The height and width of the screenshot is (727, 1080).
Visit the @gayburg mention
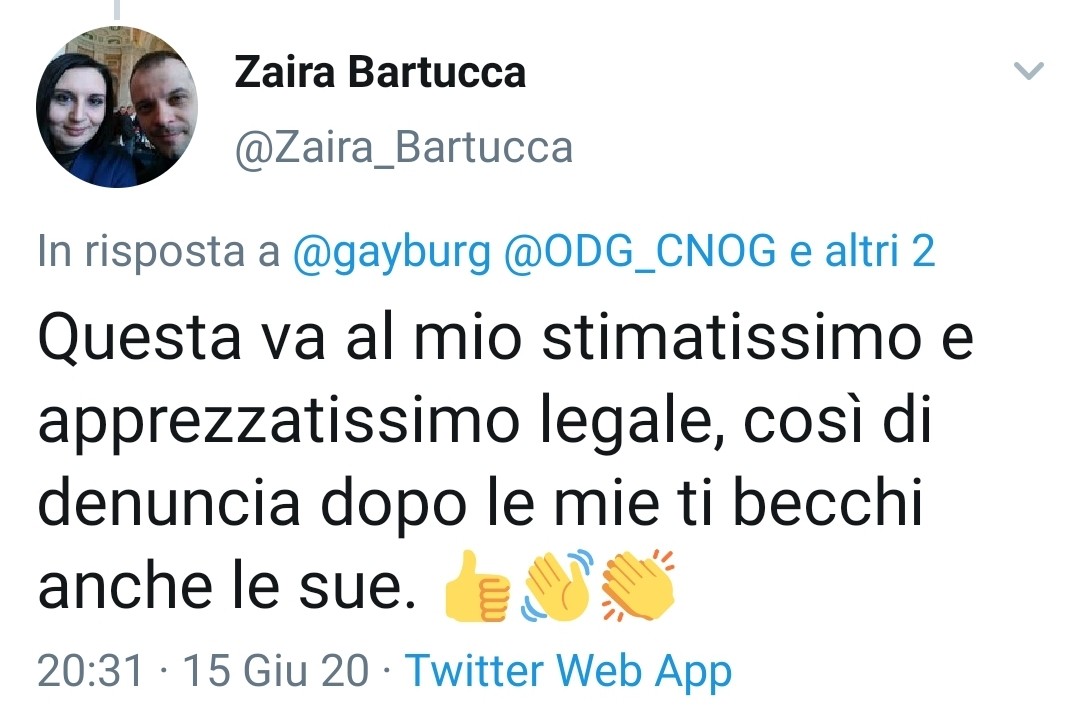pyautogui.click(x=392, y=253)
